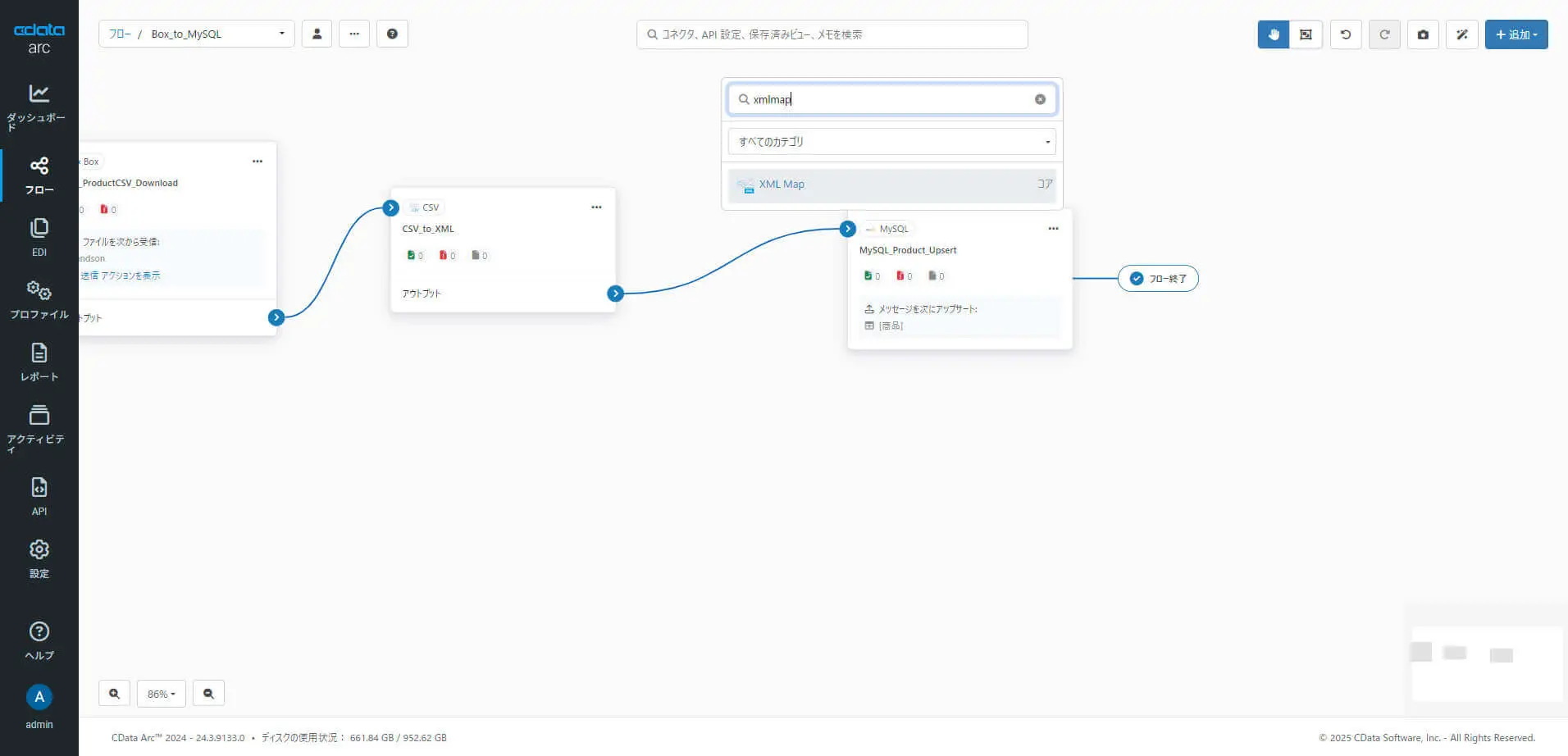Click the 送信 アクションを表示 link
Viewport: 1568px width, 756px height.
tap(121, 276)
